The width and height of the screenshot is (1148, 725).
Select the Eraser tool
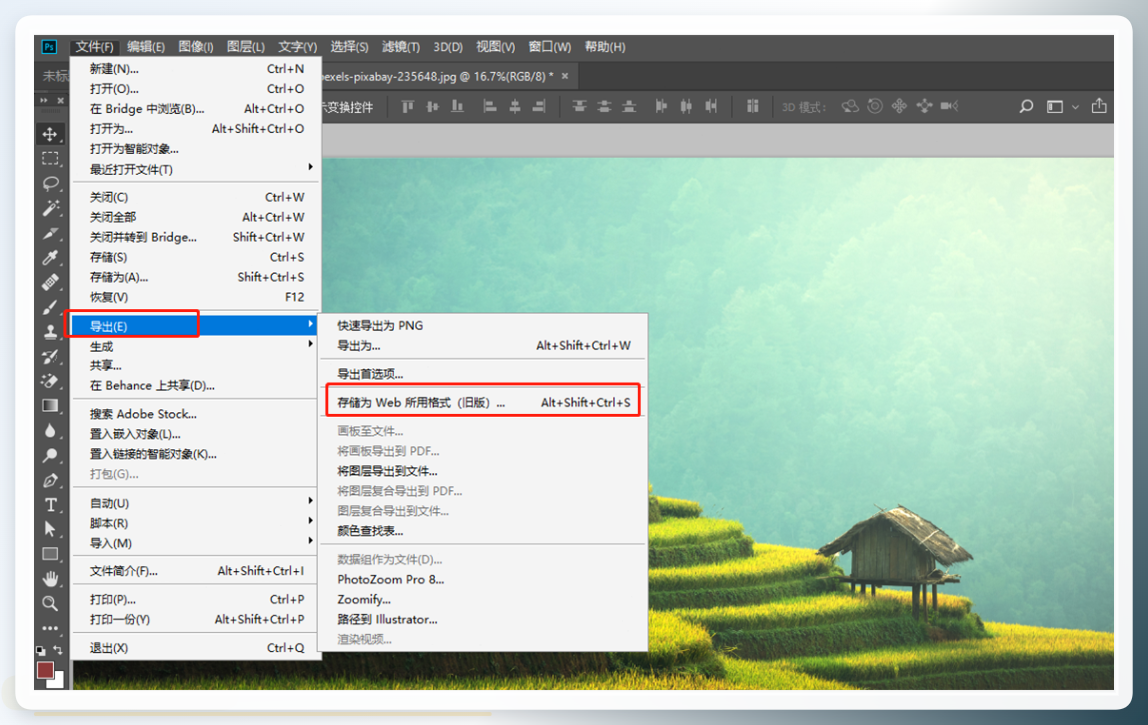[x=50, y=381]
